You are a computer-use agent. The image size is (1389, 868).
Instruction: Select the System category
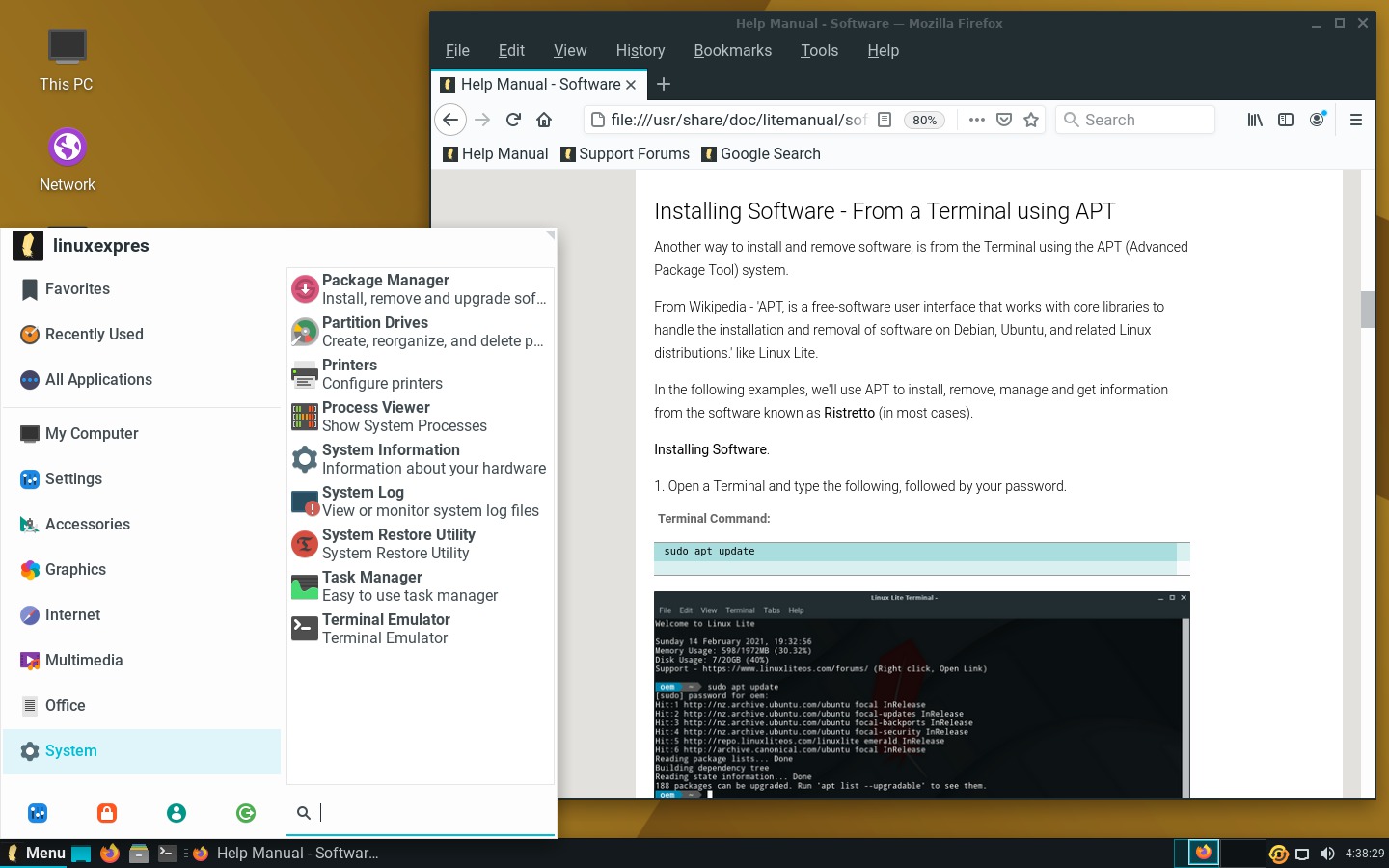click(142, 750)
